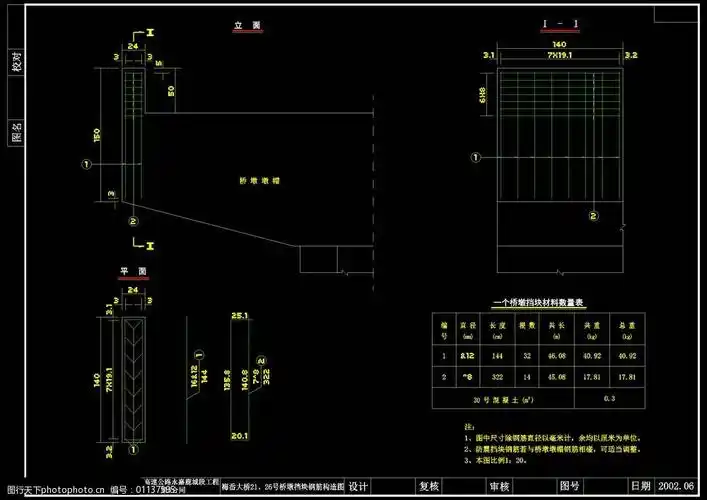
Task: Click rebar callout 2 in section I-I
Action: [594, 216]
